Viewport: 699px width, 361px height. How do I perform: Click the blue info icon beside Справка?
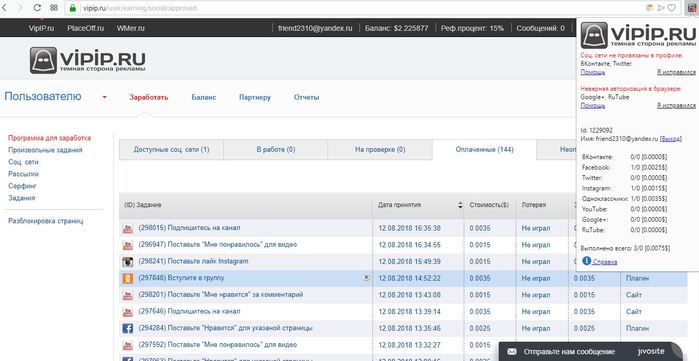click(586, 261)
